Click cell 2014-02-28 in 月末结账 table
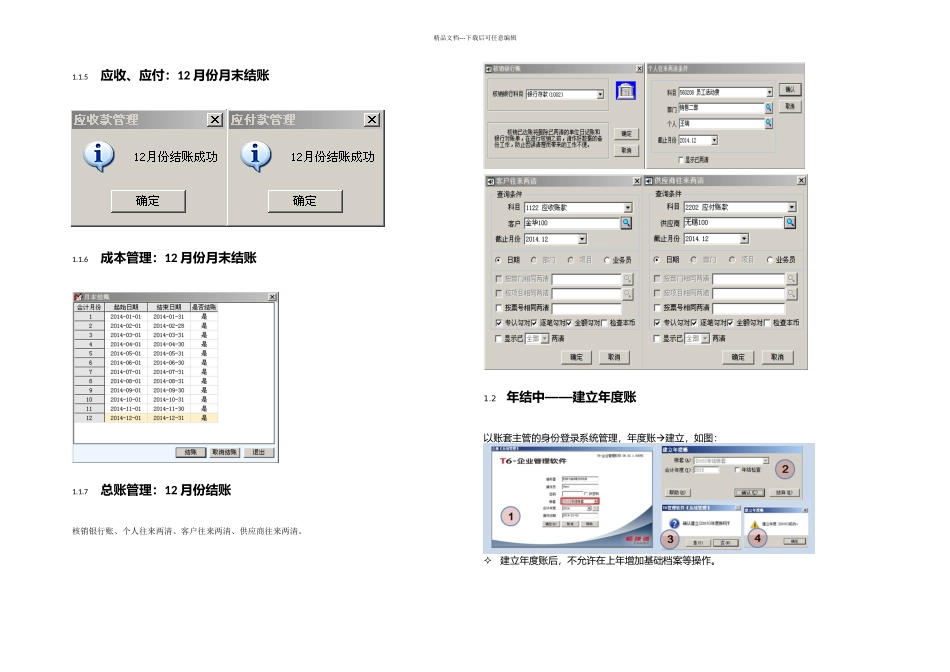This screenshot has height=672, width=950. [x=168, y=326]
